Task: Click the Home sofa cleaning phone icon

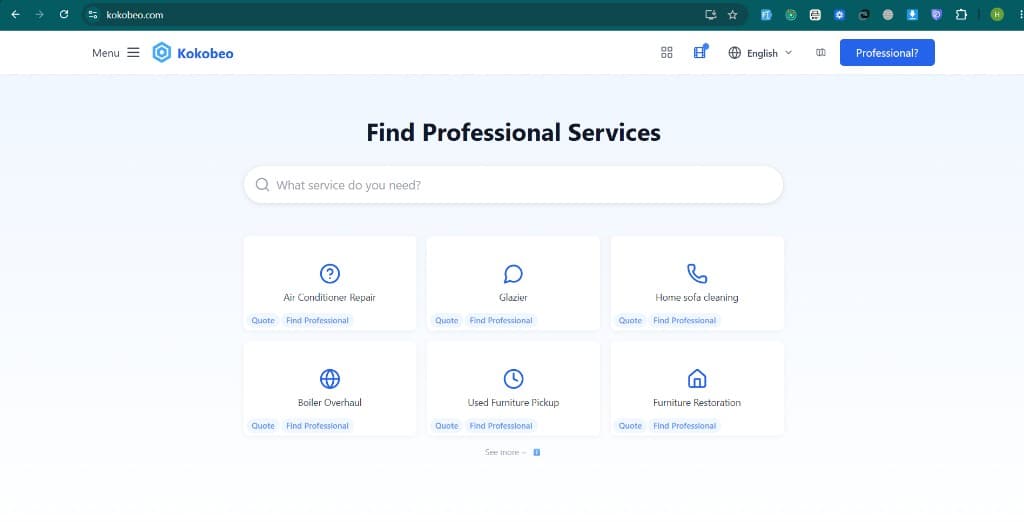Action: pyautogui.click(x=697, y=274)
